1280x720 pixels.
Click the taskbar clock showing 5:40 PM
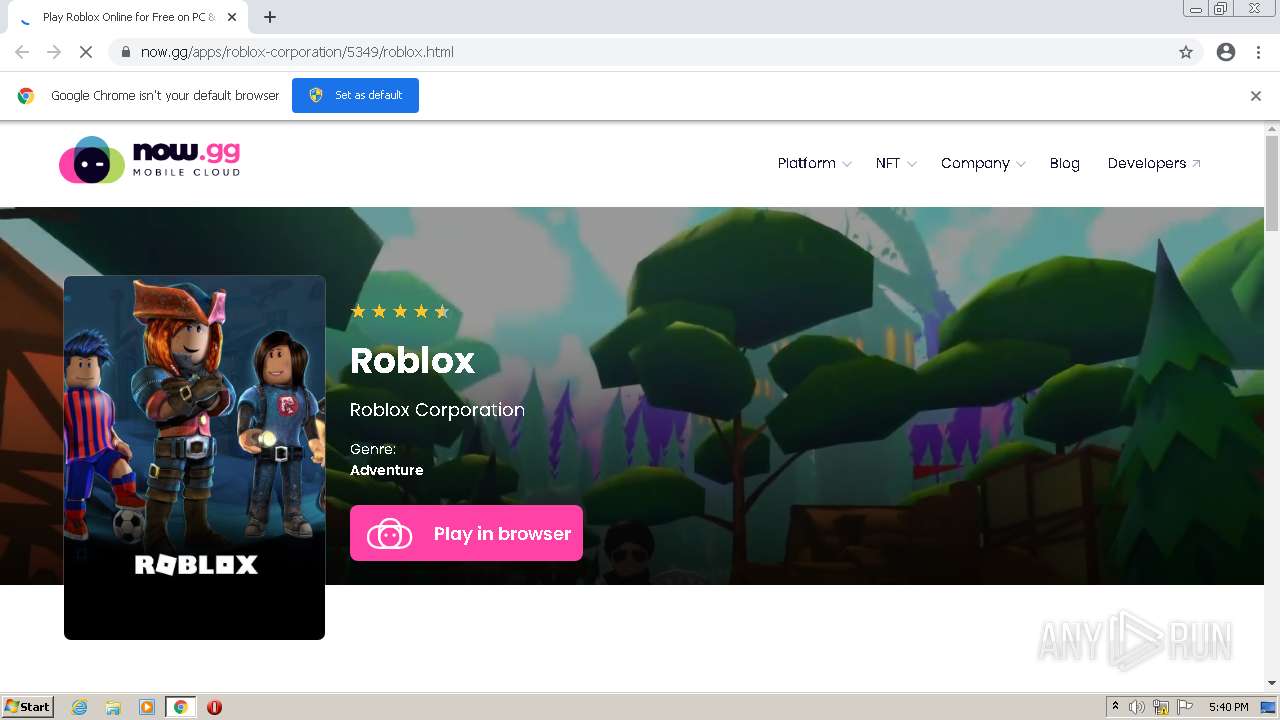1228,707
